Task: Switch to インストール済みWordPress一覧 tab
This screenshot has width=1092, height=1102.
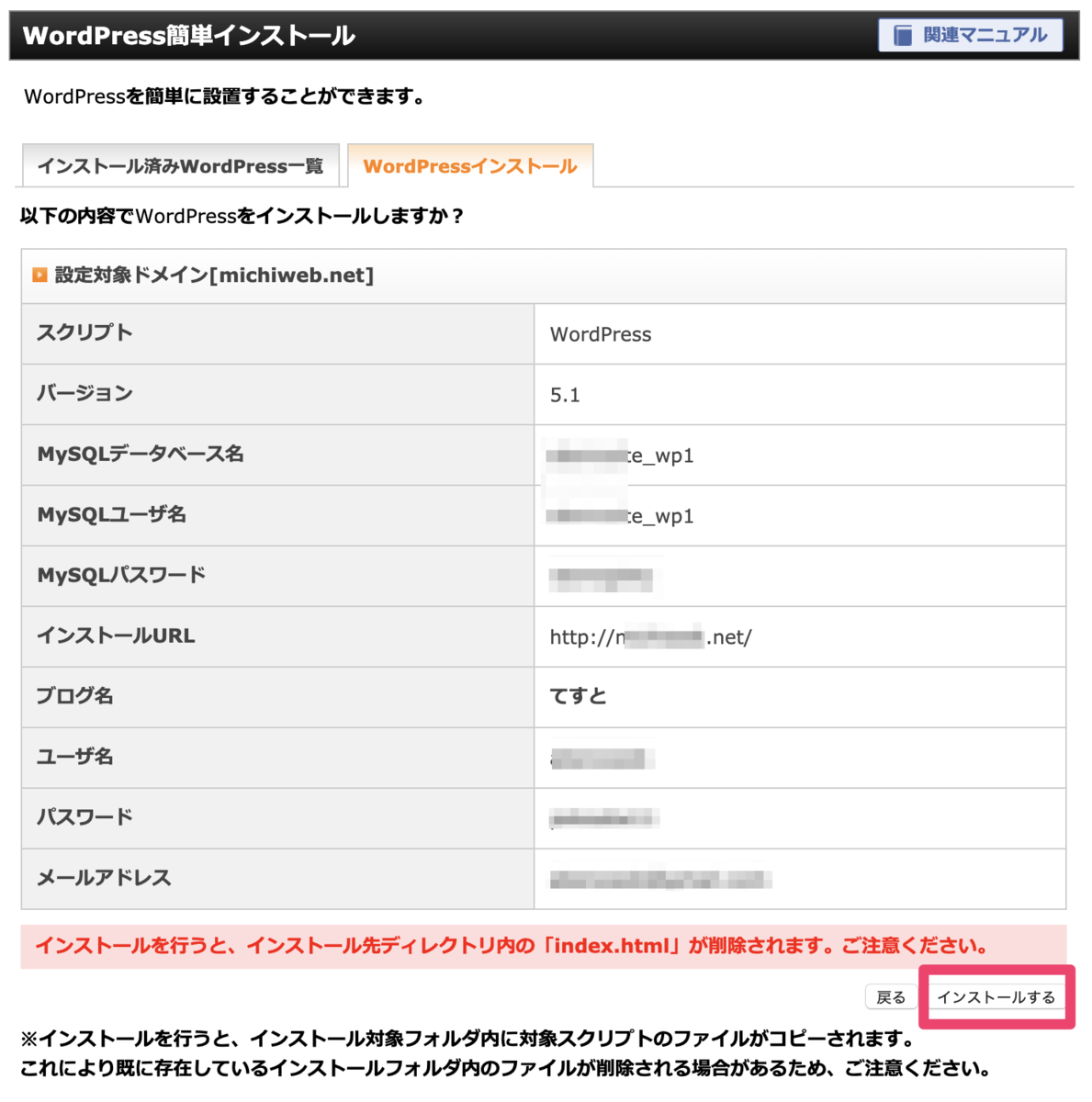Action: click(x=181, y=166)
